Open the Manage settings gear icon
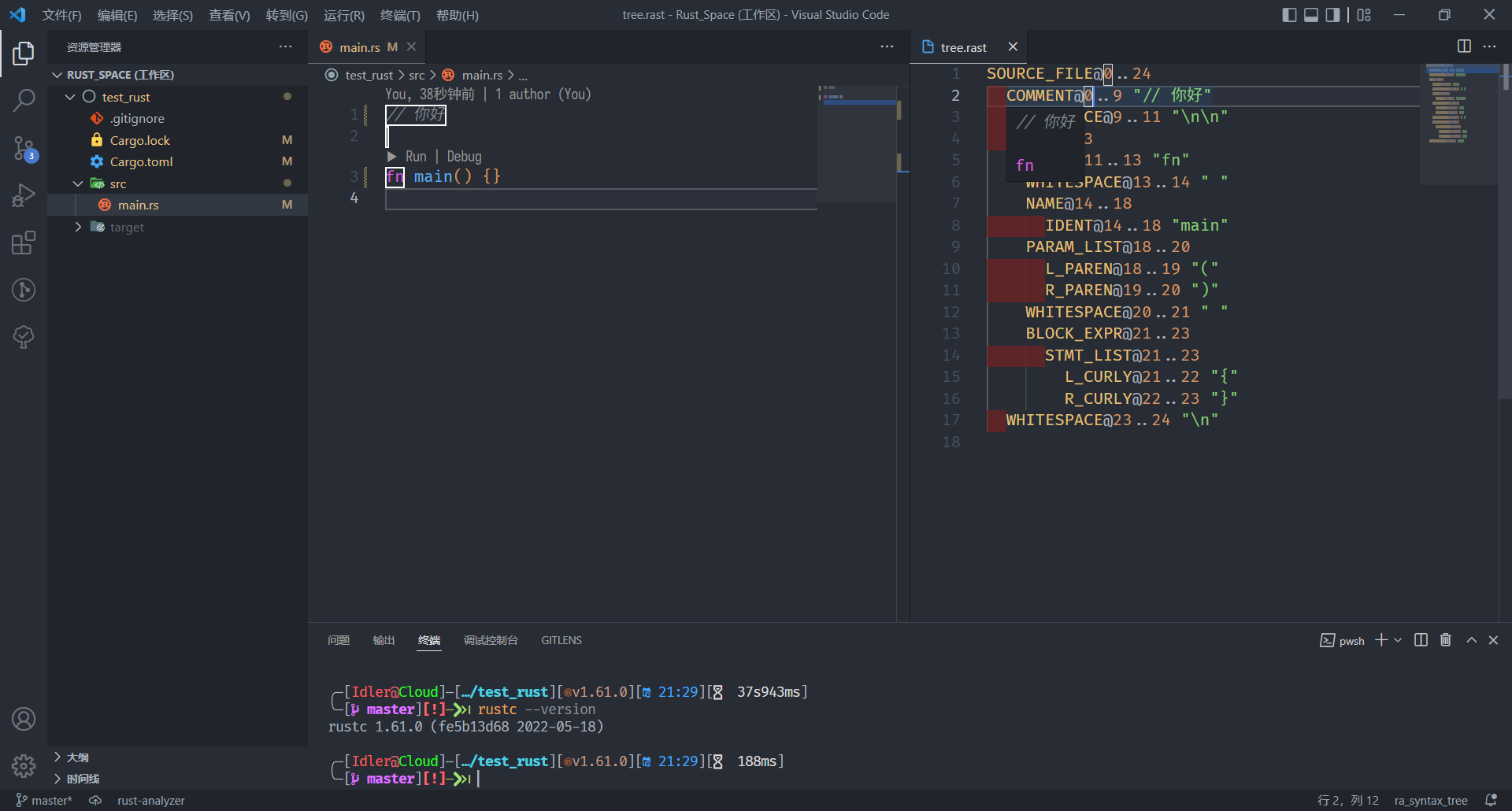 [24, 765]
